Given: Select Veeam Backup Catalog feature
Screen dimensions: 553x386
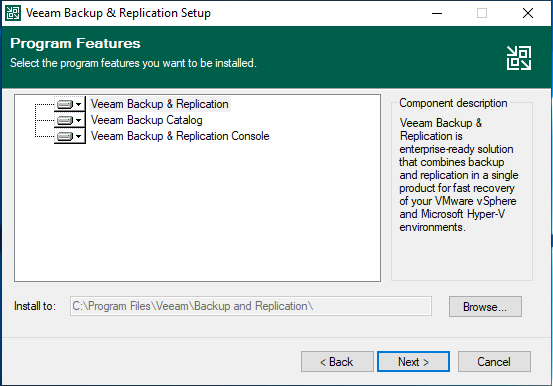Looking at the screenshot, I should (146, 120).
